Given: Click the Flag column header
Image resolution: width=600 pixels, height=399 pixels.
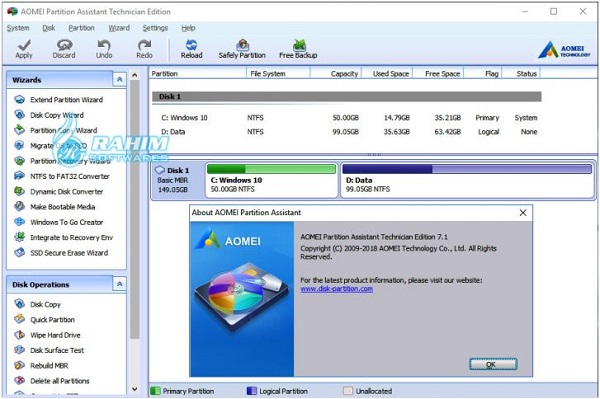Looking at the screenshot, I should click(483, 73).
